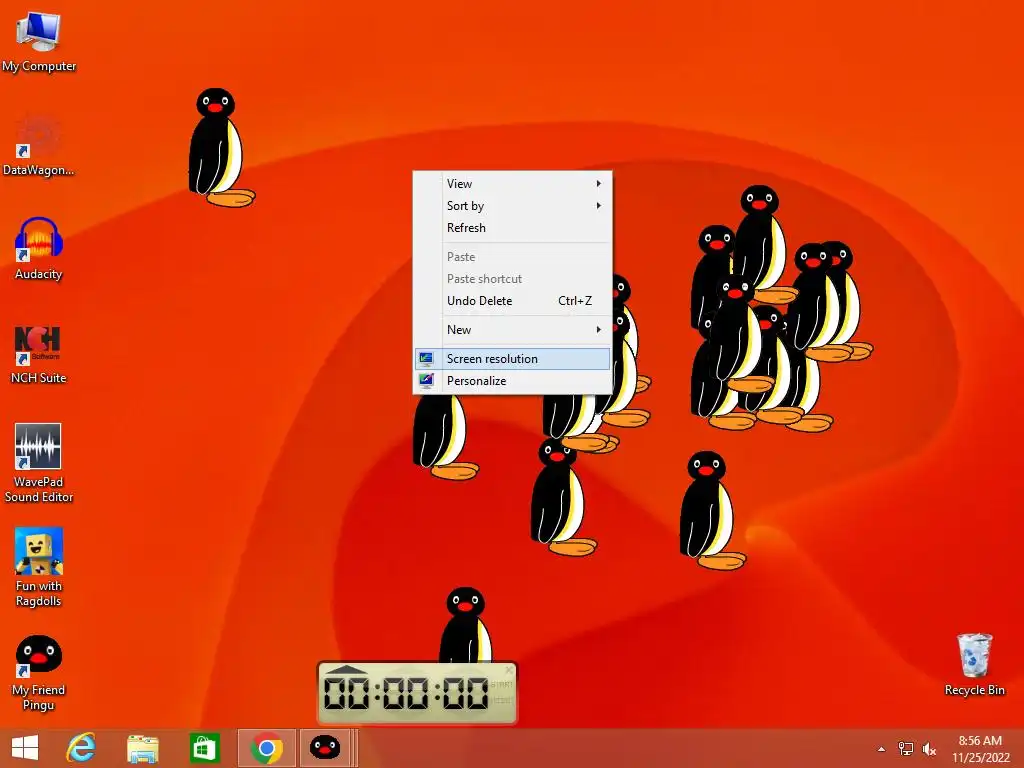Screen dimensions: 1024x768
Task: Select the NCH Suite shortcut icon
Action: click(39, 354)
